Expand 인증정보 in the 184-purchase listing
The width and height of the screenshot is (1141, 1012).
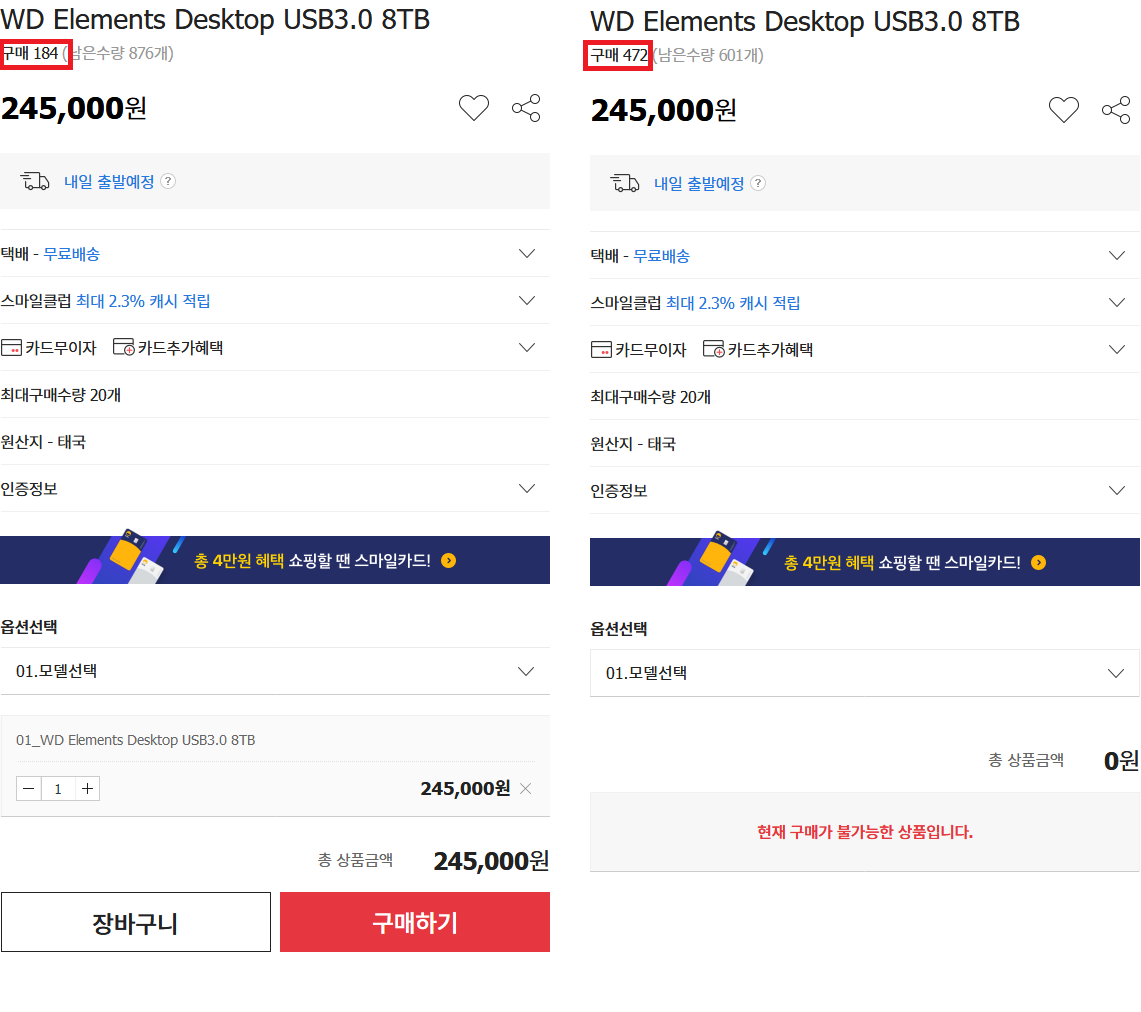tap(527, 489)
